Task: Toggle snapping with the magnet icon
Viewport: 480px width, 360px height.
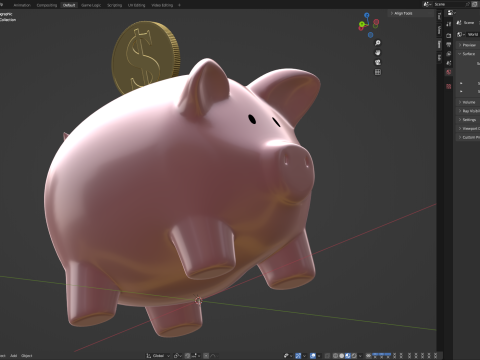Action: tap(188, 356)
